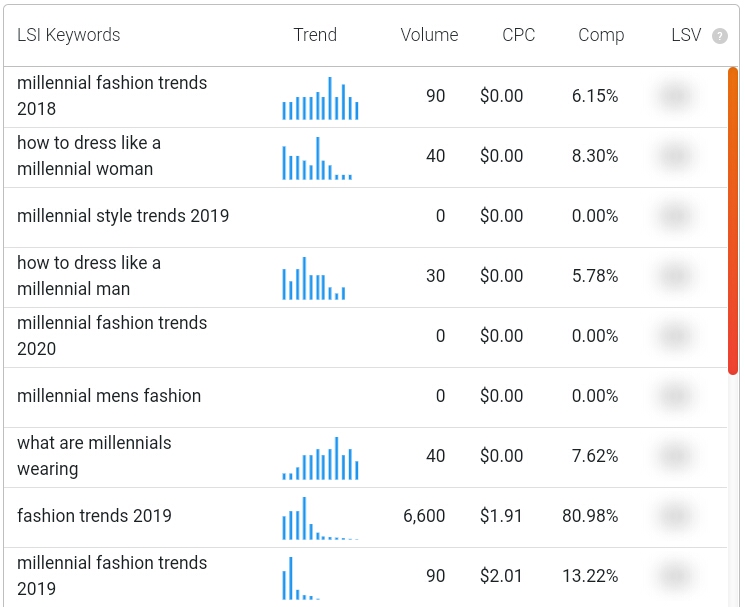Viewport: 745px width, 607px height.
Task: Click blurred LSV value for fashion trends 2019
Action: [675, 516]
